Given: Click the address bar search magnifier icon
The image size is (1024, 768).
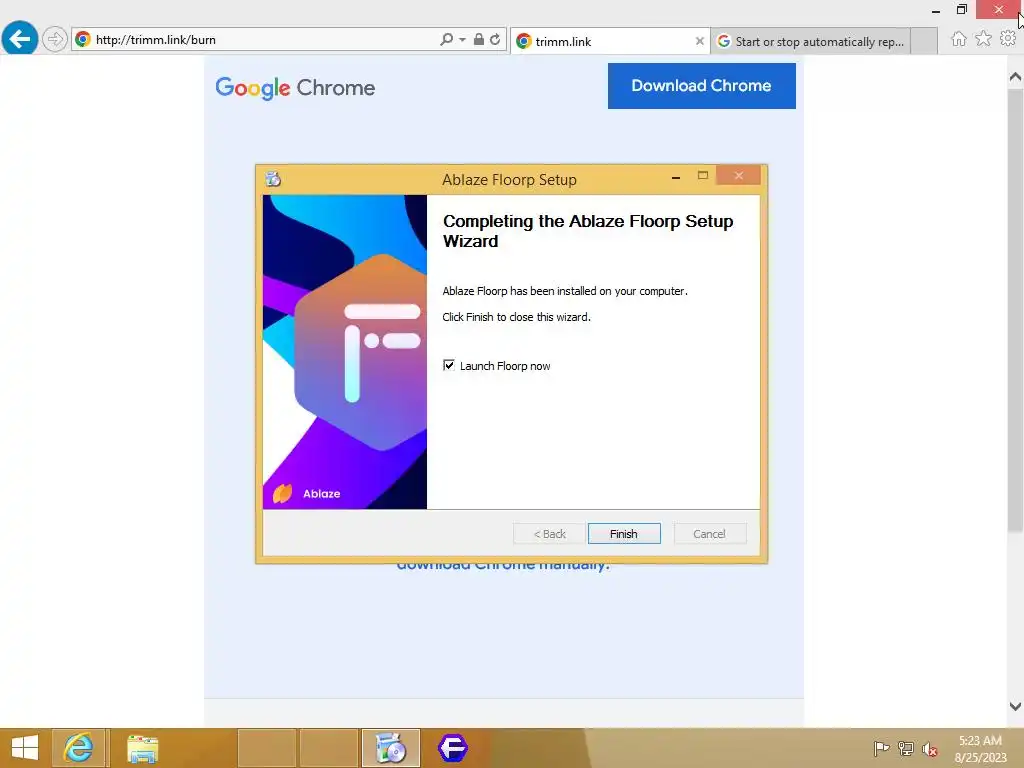Looking at the screenshot, I should coord(446,39).
